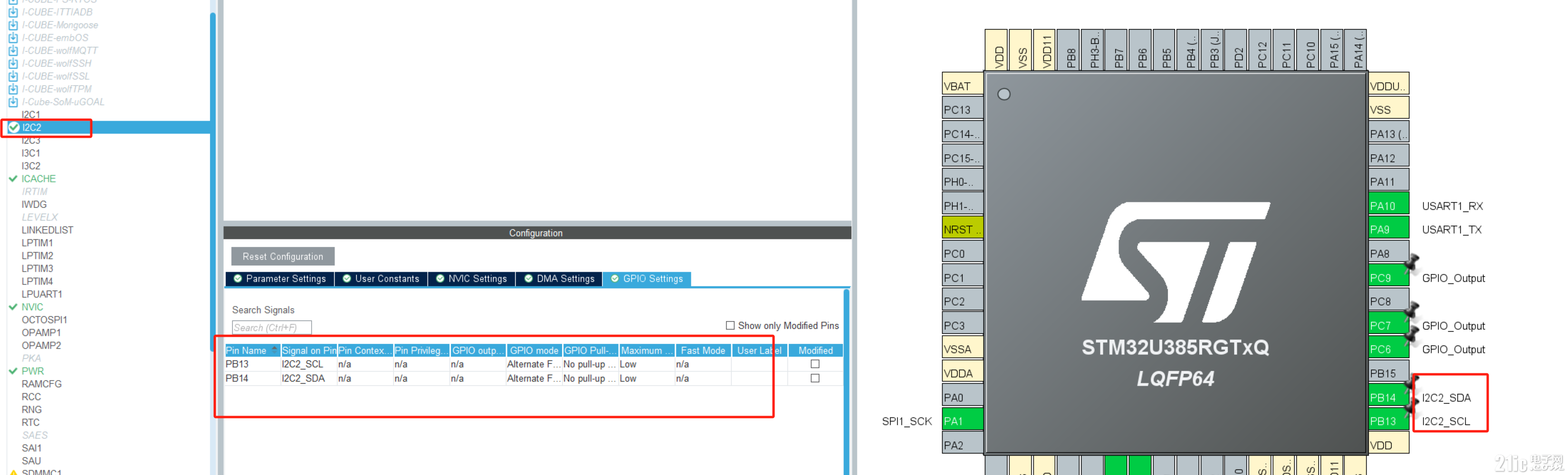Select RCC in the peripheral list
This screenshot has width=1568, height=475.
coord(31,397)
